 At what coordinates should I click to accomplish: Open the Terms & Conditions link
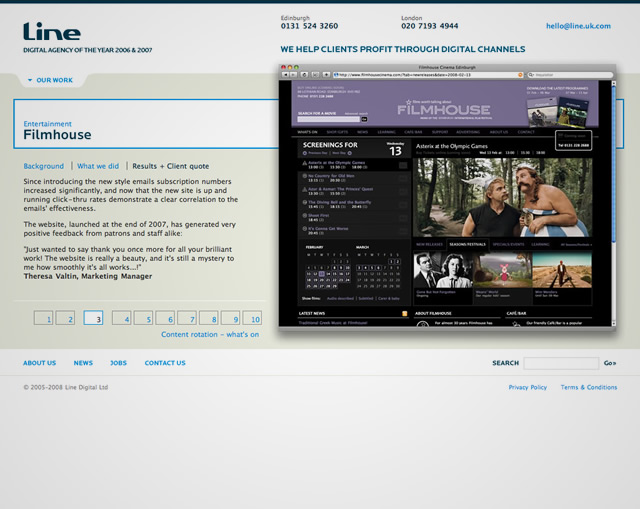[589, 387]
